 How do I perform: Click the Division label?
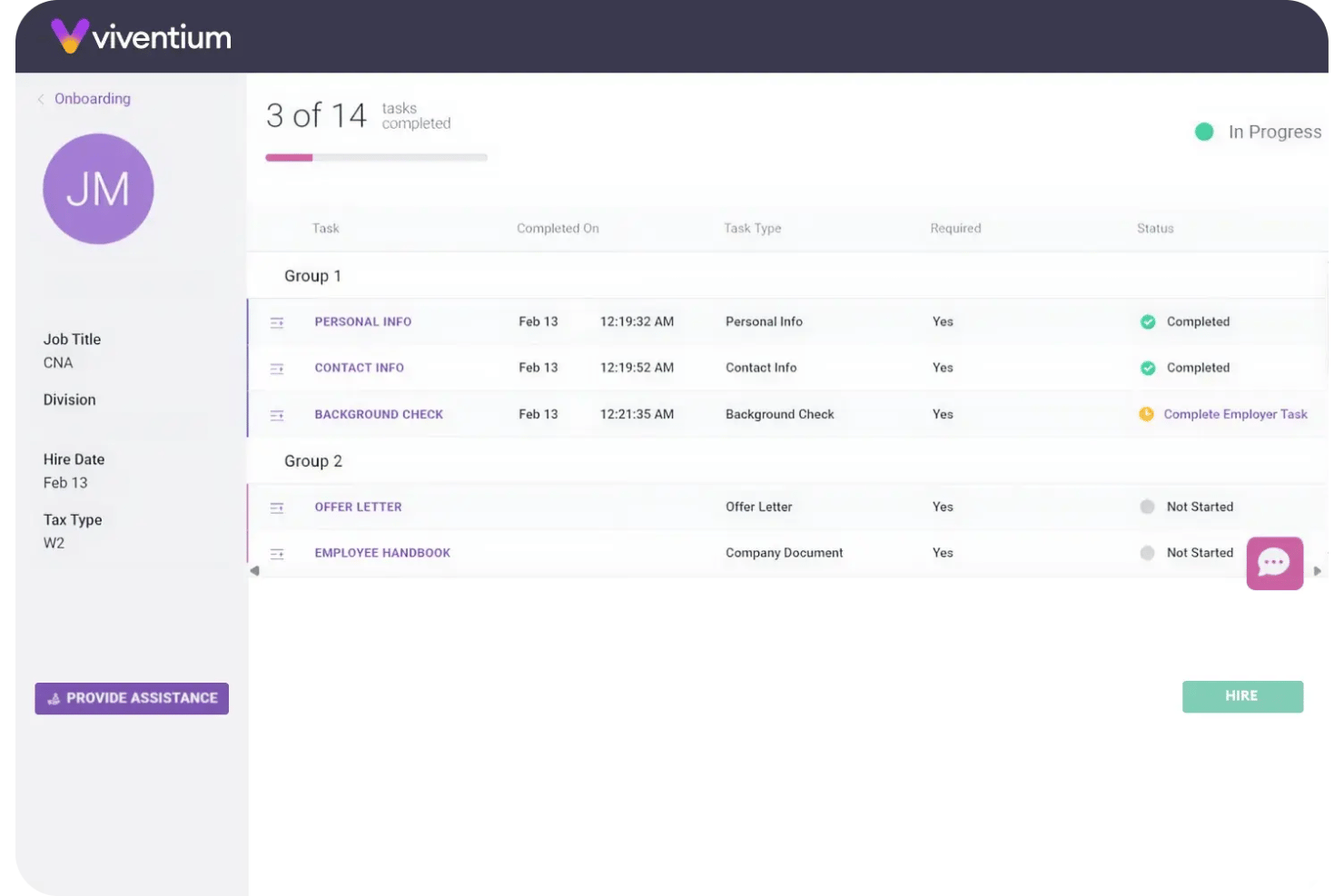pyautogui.click(x=69, y=399)
